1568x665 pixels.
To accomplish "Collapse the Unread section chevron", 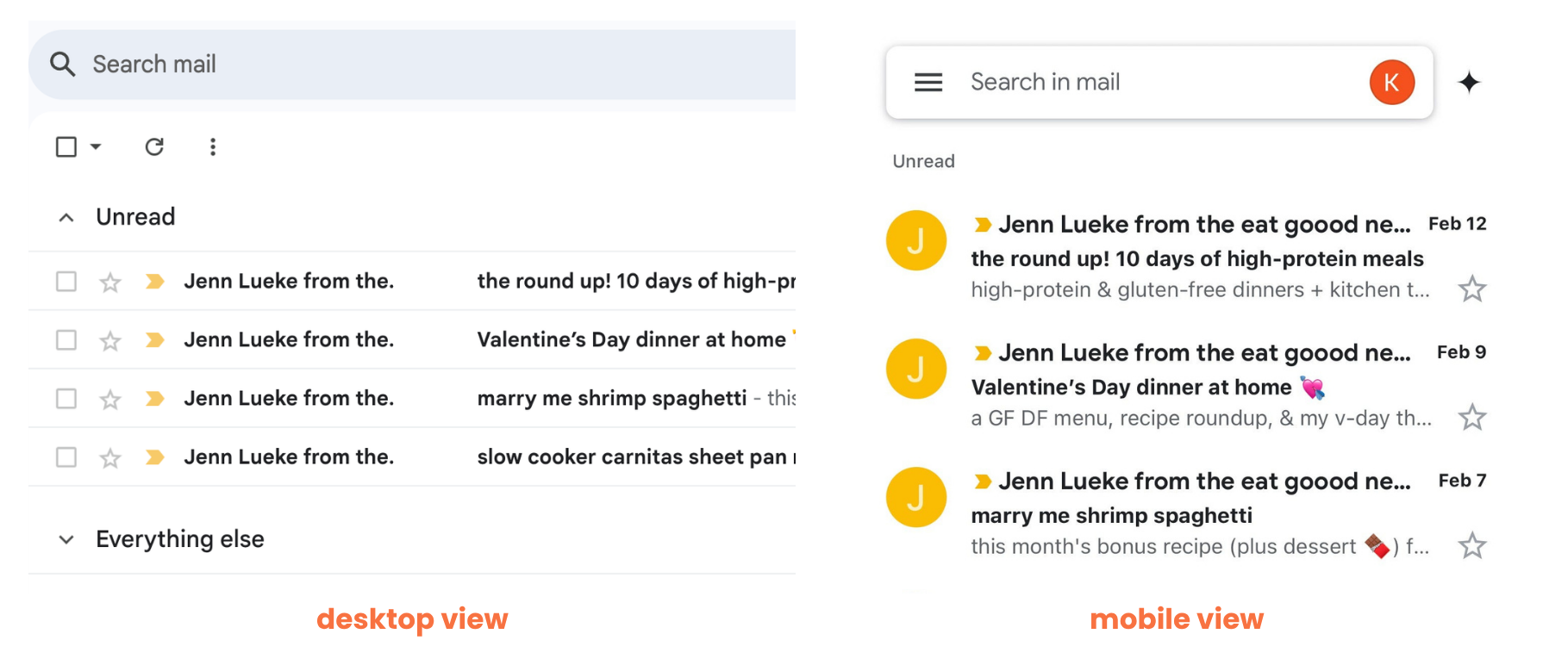I will click(66, 218).
